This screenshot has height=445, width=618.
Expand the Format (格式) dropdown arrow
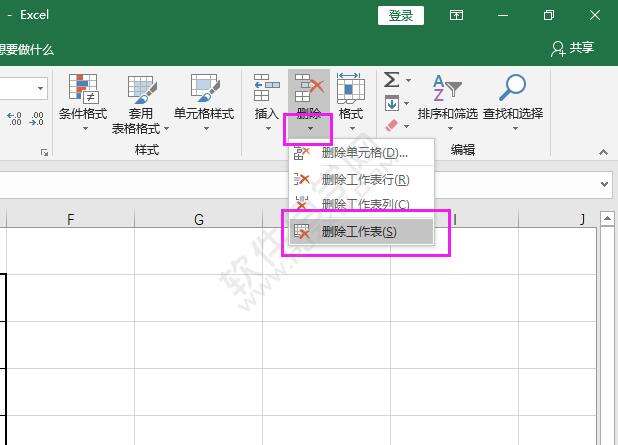352,128
